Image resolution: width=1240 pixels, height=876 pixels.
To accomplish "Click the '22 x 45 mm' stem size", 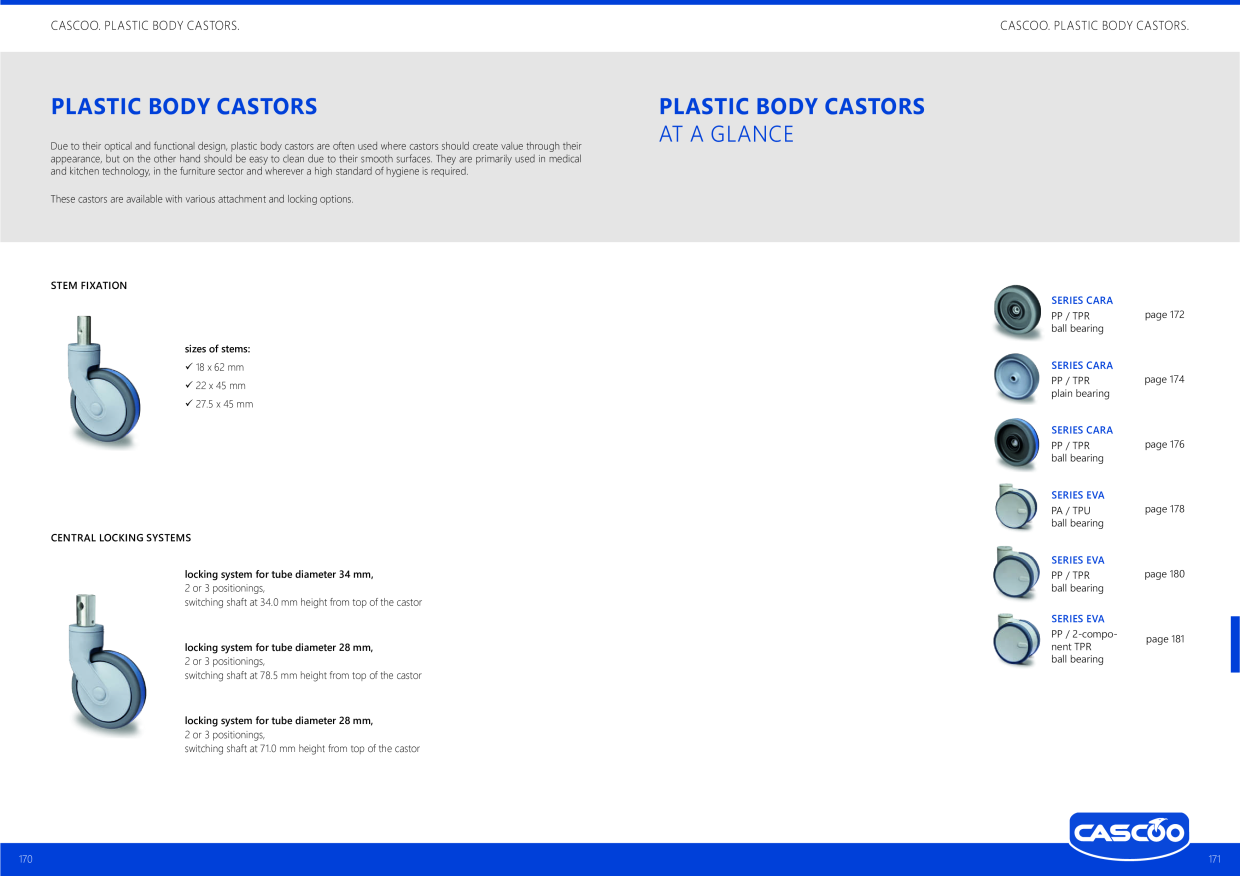I will [x=220, y=386].
